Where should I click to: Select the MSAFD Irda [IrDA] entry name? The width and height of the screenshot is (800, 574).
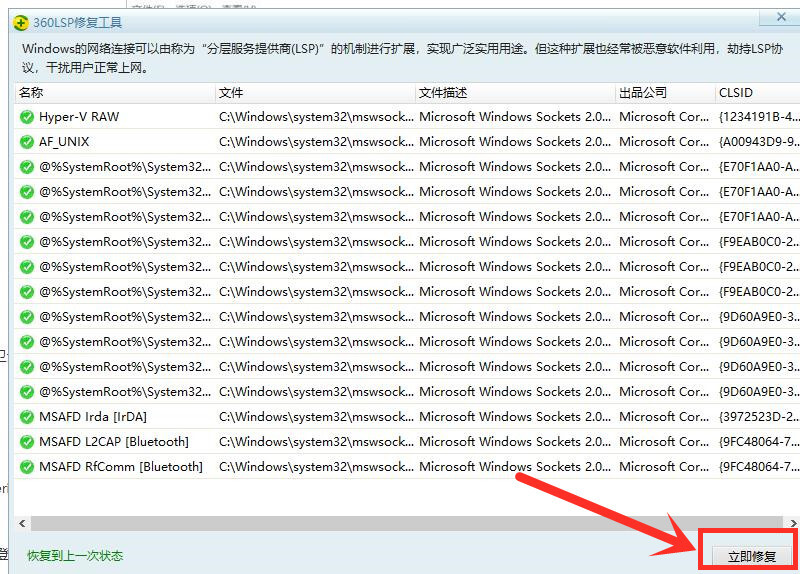[x=92, y=417]
